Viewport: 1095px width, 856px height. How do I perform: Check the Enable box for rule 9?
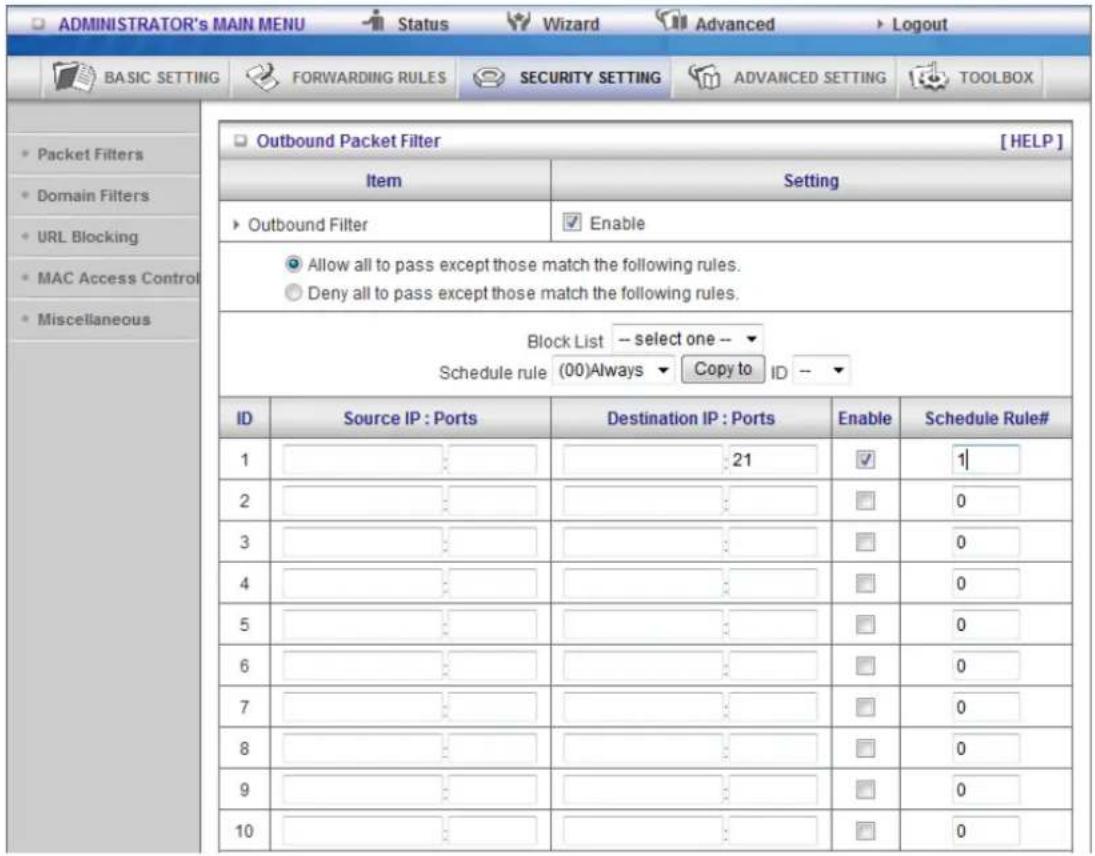coord(865,790)
